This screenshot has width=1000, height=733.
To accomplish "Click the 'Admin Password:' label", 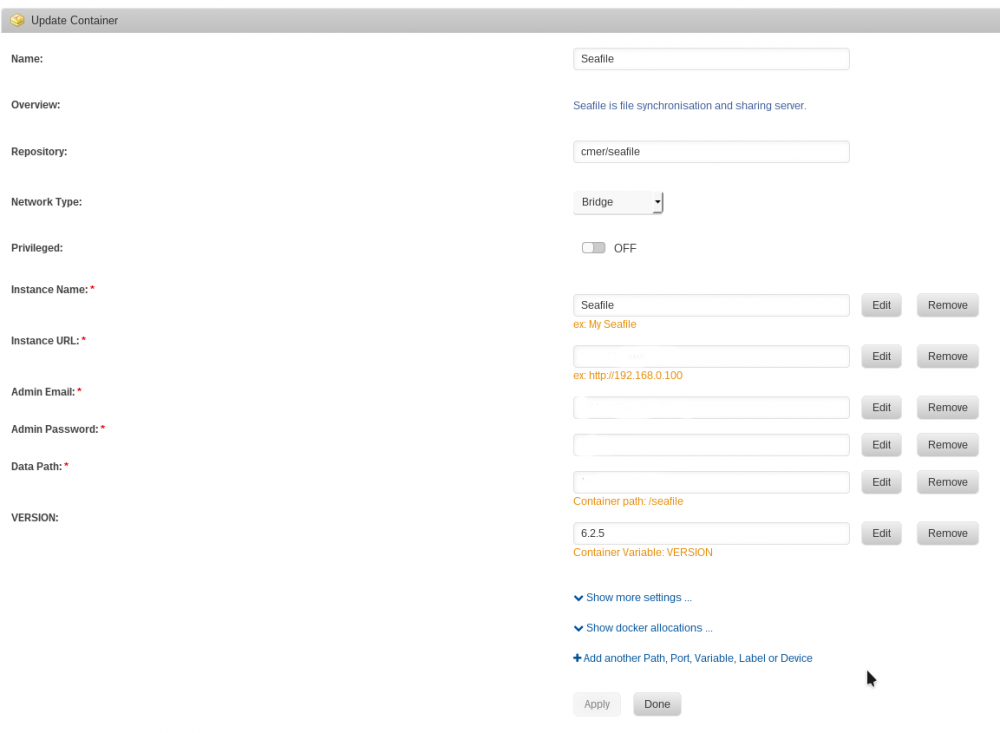I will pyautogui.click(x=55, y=429).
